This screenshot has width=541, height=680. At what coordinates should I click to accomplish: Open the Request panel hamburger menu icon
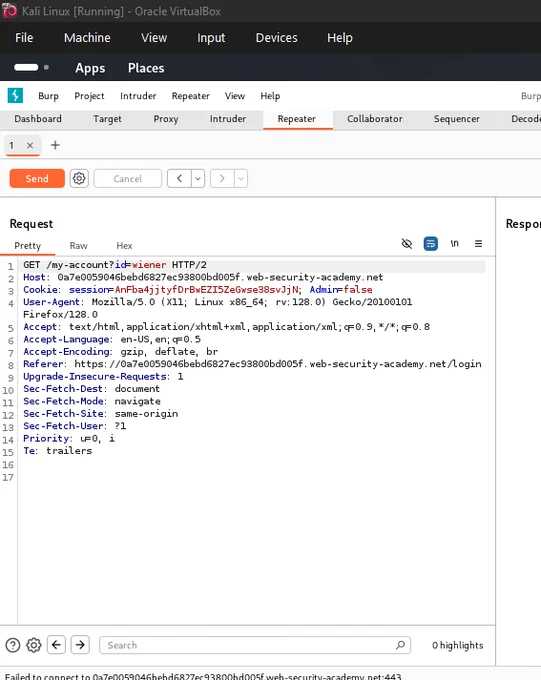click(478, 244)
